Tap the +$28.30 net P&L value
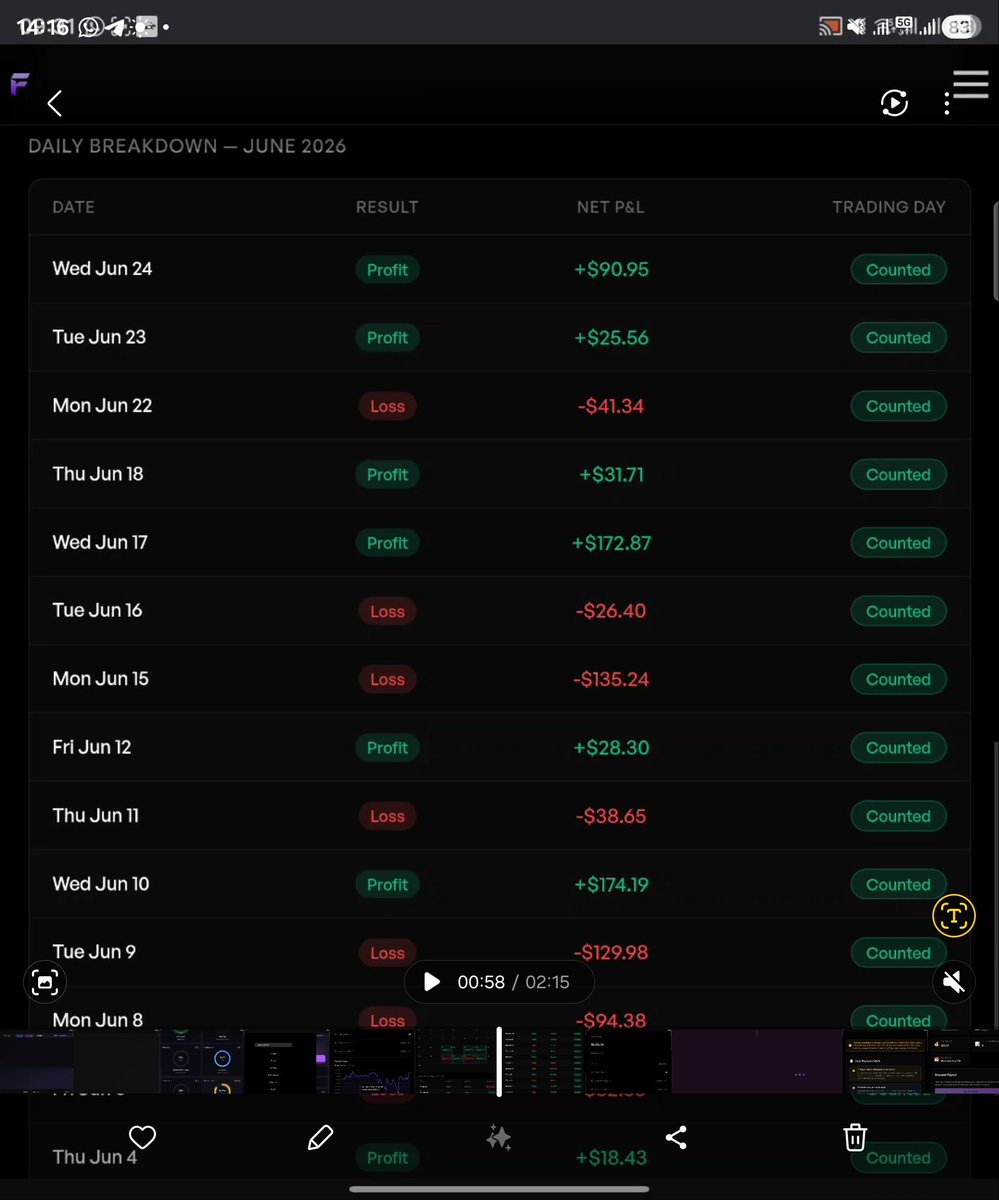This screenshot has height=1200, width=999. tap(611, 748)
